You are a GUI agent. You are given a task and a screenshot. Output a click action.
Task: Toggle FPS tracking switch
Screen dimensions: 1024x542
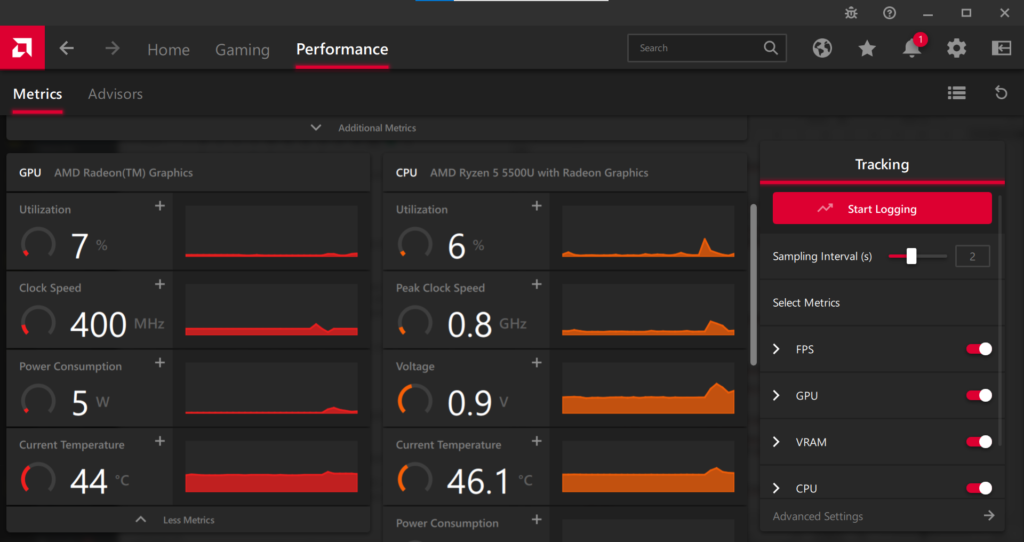click(979, 349)
